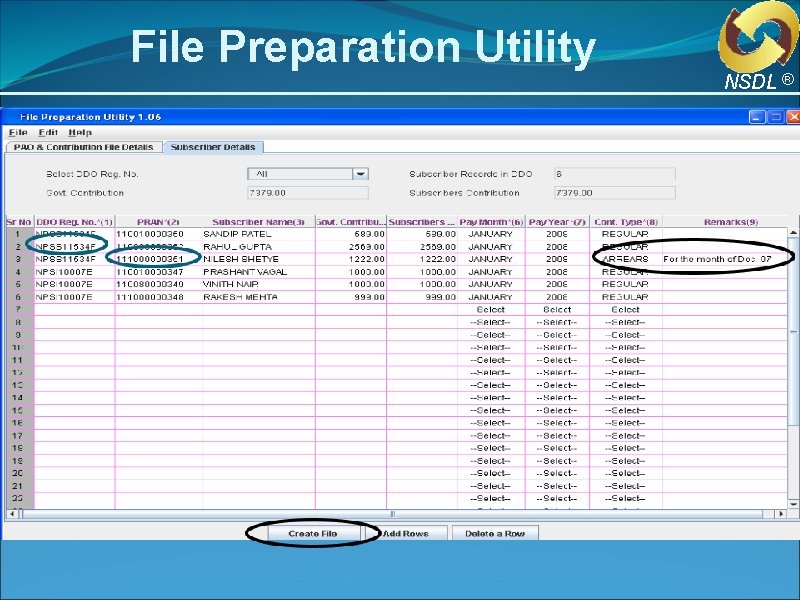Click REGULAR type for RAKESH MEHTA row
The height and width of the screenshot is (600, 800).
626,297
